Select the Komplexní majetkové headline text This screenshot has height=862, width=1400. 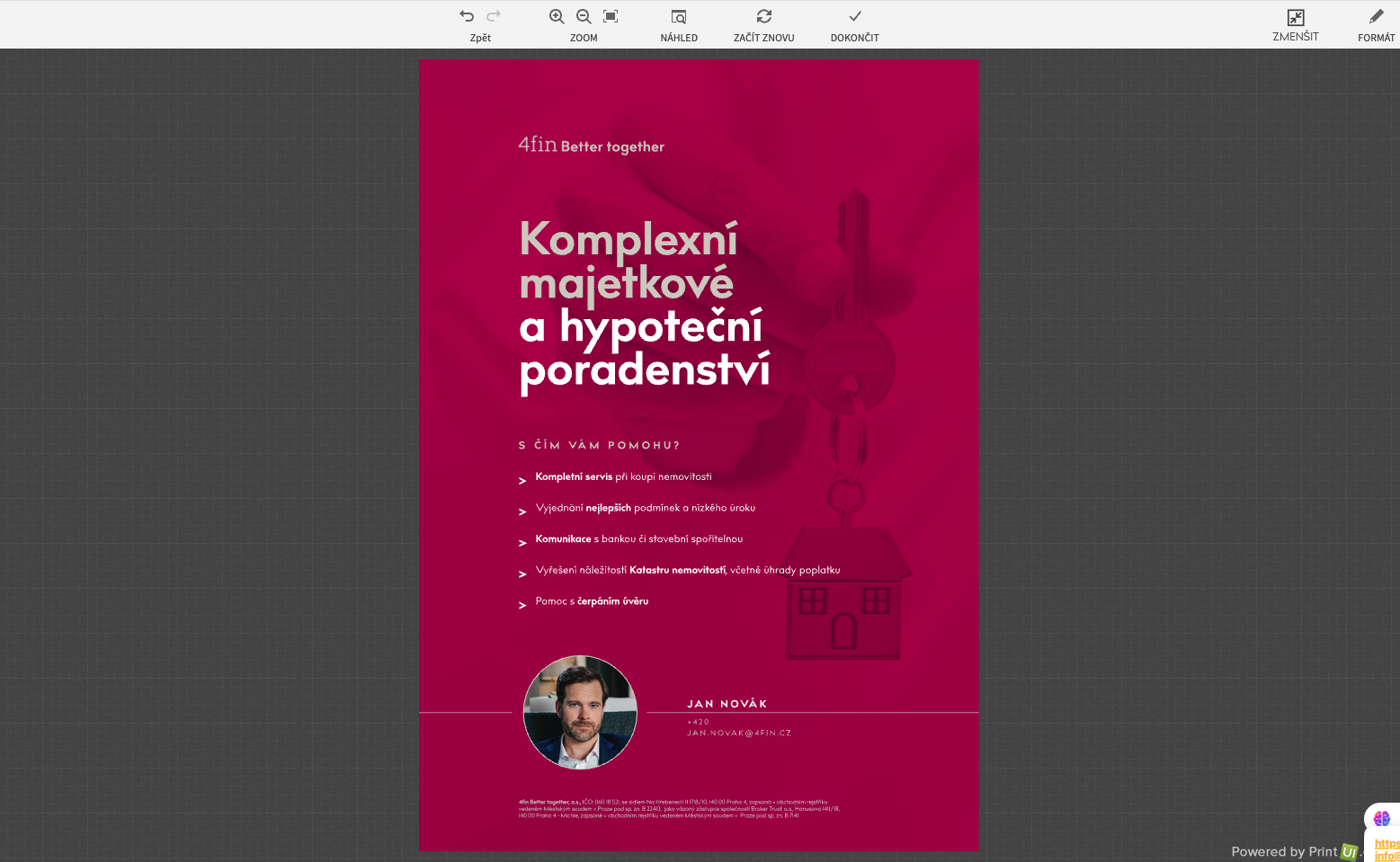[x=628, y=261]
